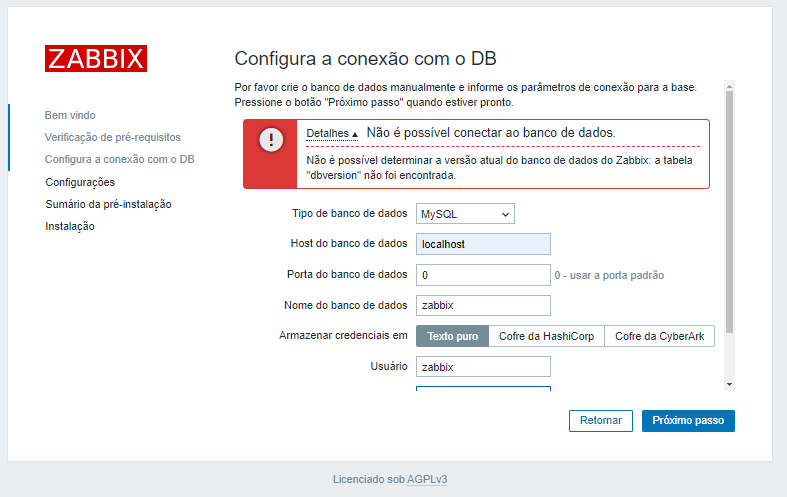
Task: Click the 'Tipo de banco de dados' label
Action: [x=350, y=214]
